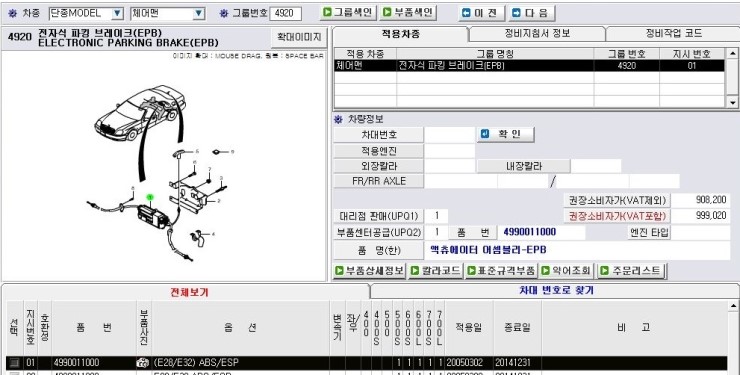This screenshot has width=740, height=375.
Task: Click the 비고 column header
Action: pos(633,328)
